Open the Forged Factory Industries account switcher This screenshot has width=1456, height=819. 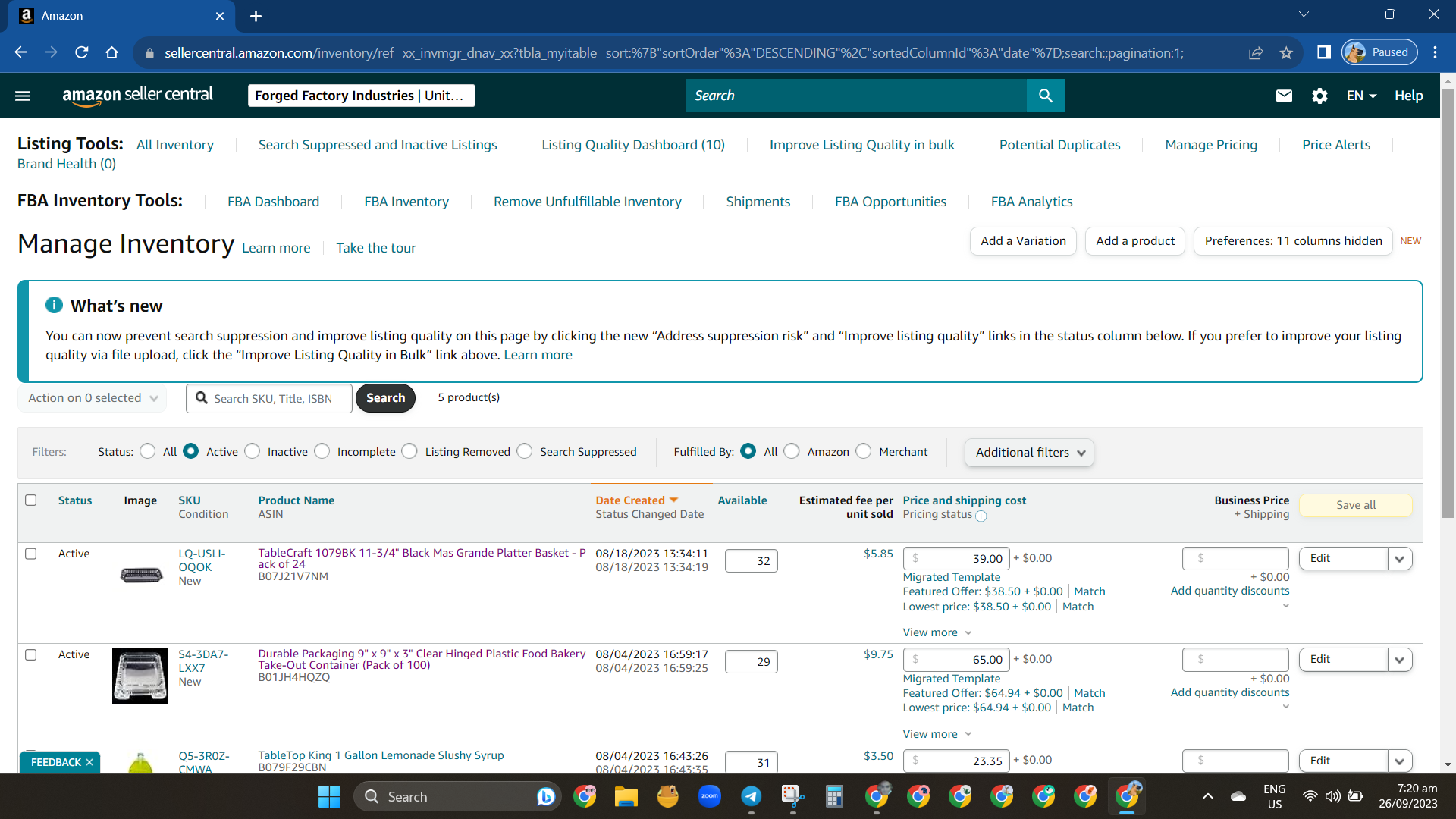[361, 96]
